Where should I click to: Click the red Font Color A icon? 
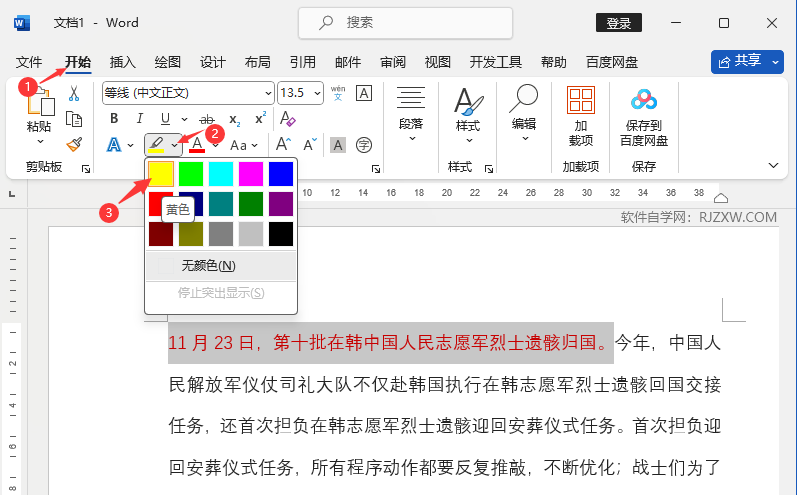[197, 145]
